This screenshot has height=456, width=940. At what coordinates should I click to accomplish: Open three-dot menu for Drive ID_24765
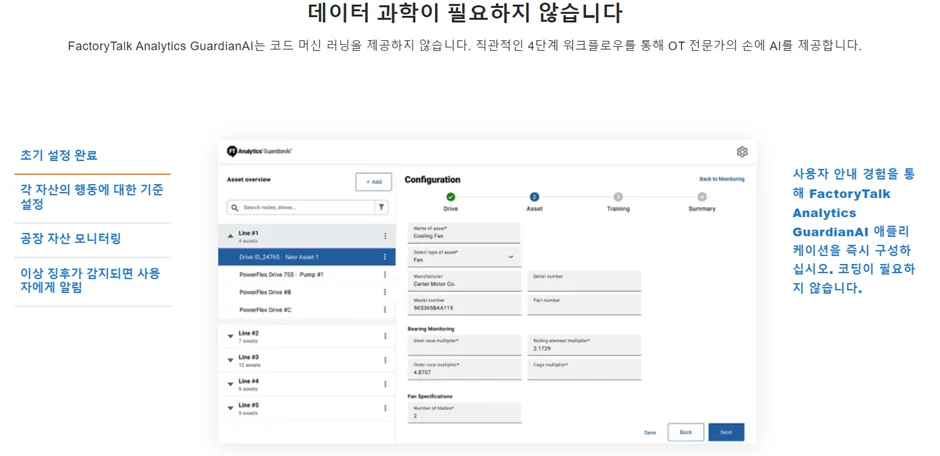click(385, 257)
